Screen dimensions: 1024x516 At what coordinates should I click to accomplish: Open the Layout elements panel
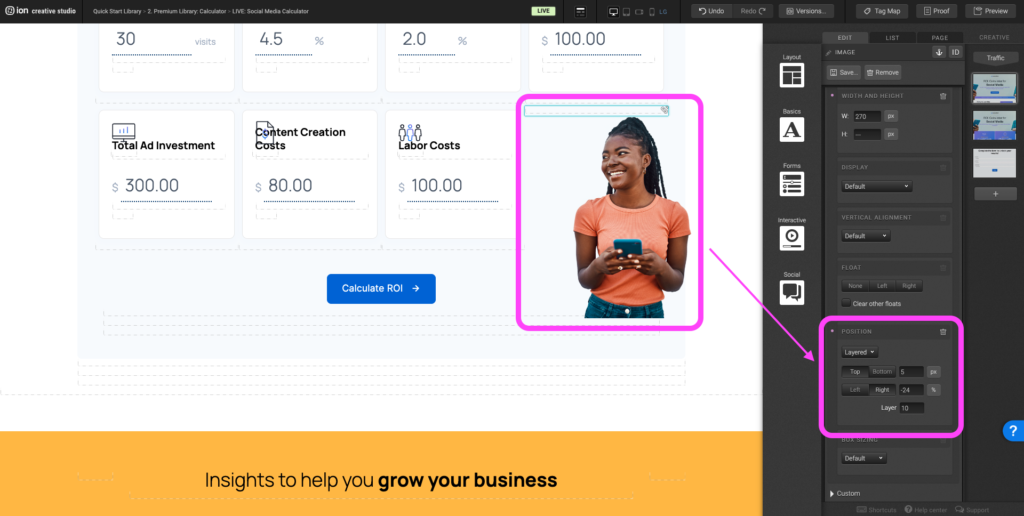[792, 71]
